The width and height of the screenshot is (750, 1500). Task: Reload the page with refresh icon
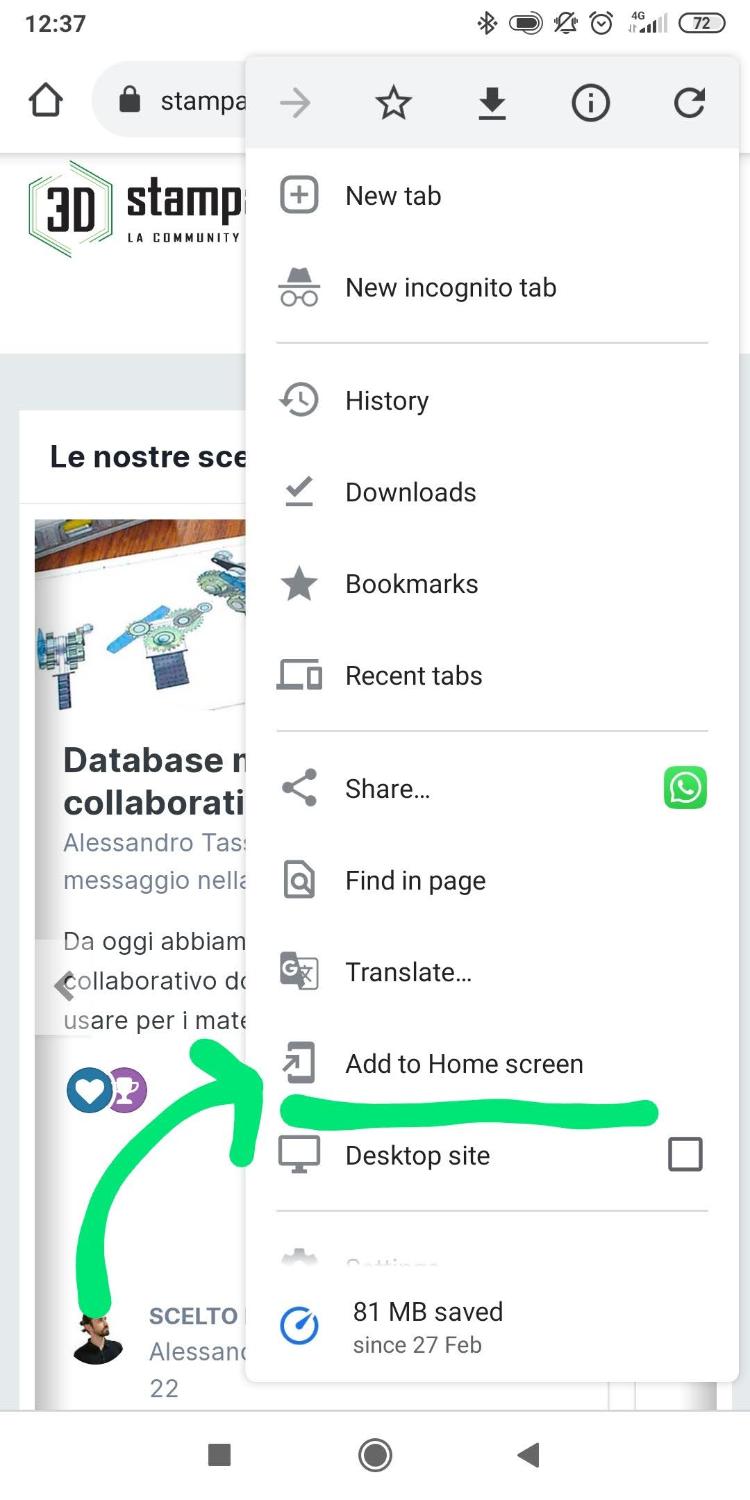689,103
